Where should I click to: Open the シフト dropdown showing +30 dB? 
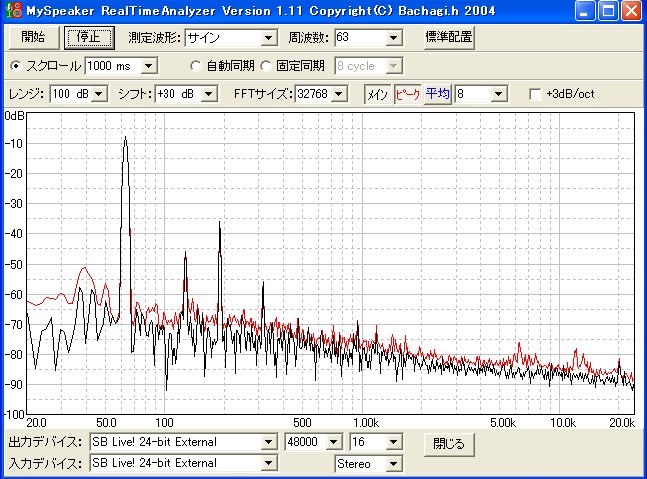click(210, 94)
